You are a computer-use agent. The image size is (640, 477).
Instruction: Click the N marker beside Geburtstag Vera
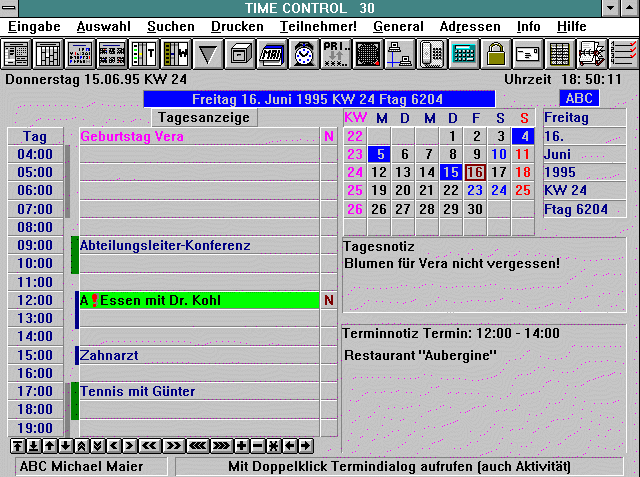click(329, 136)
